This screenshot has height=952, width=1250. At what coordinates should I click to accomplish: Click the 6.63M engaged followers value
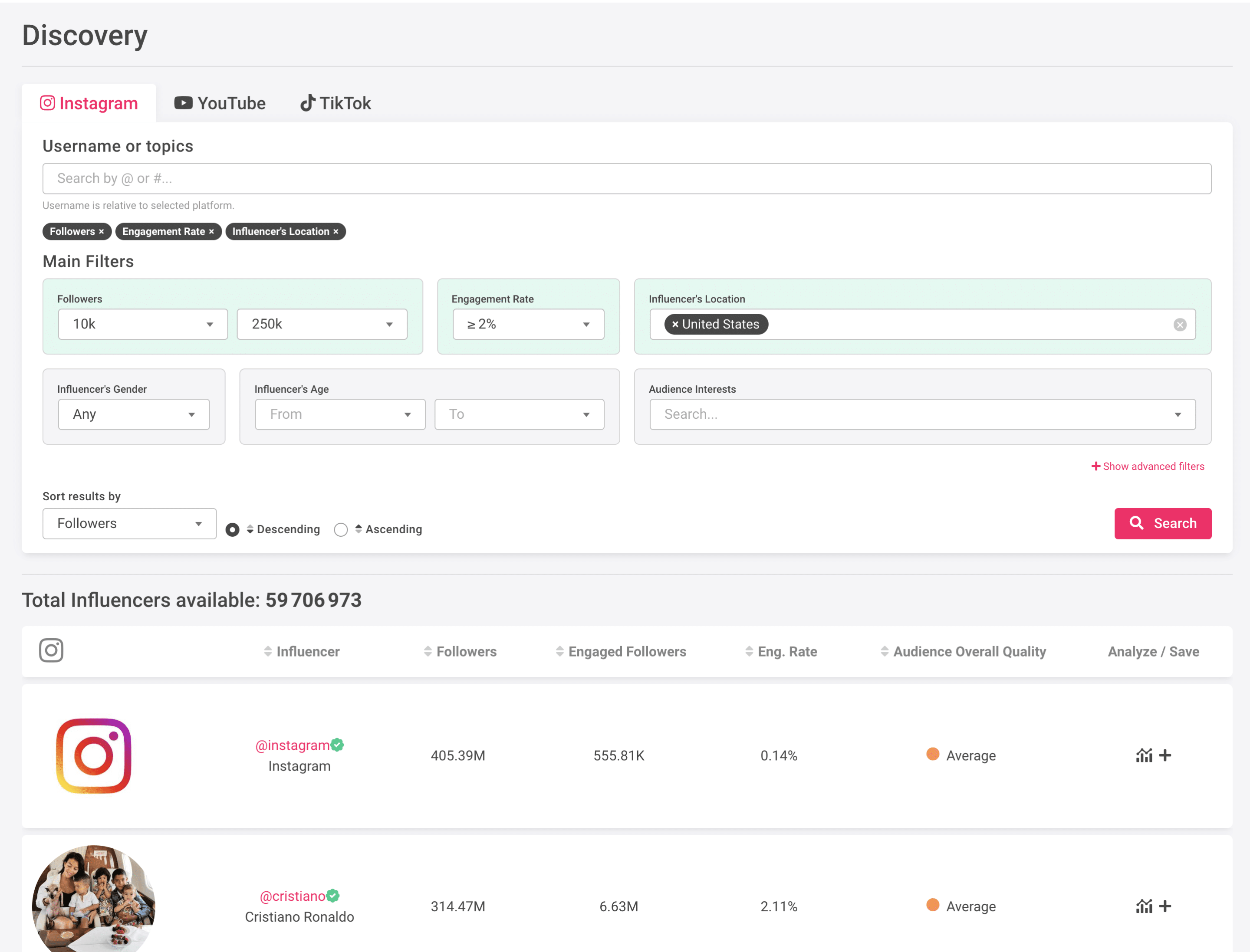[x=619, y=907]
